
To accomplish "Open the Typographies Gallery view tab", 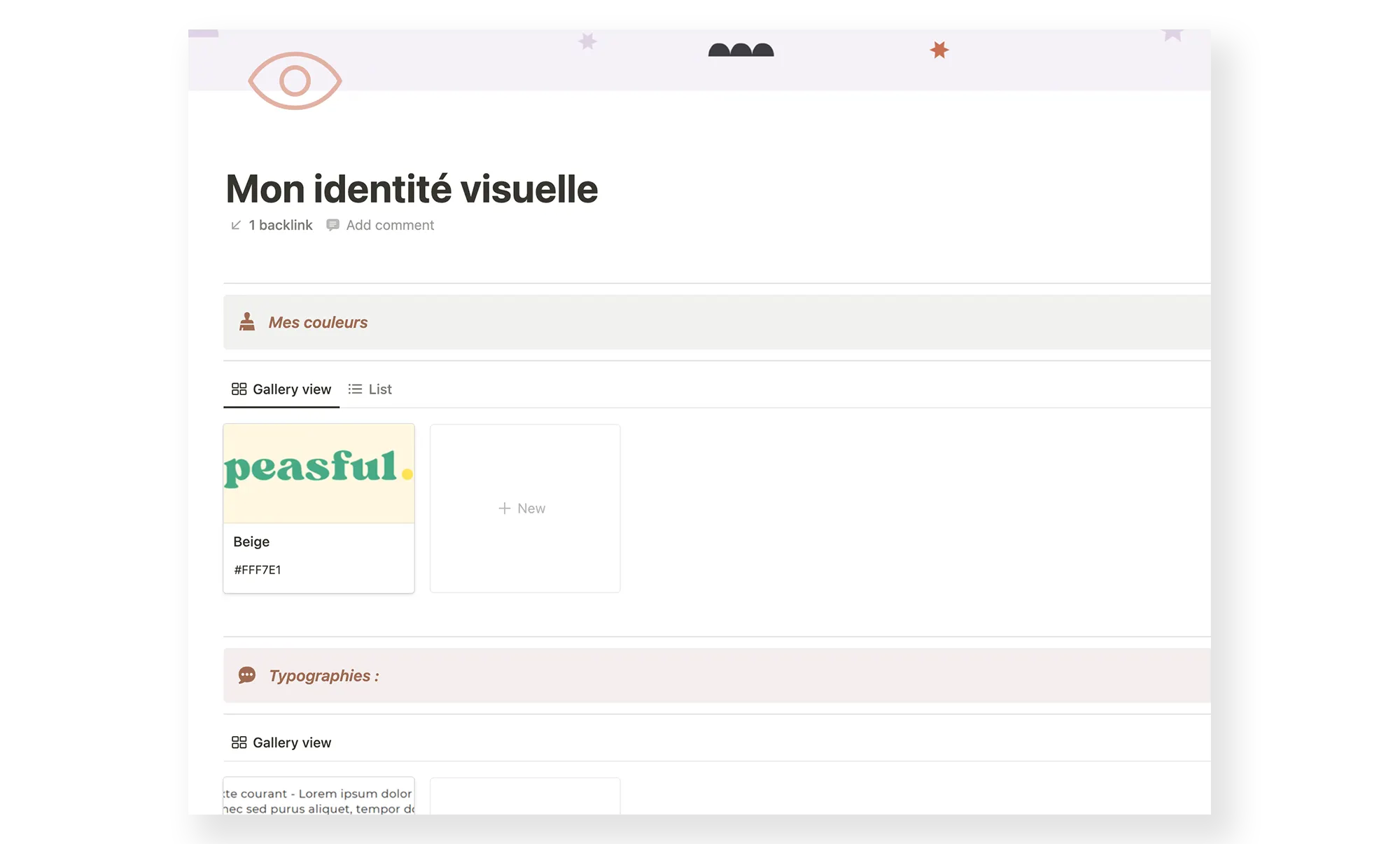I will (x=291, y=742).
